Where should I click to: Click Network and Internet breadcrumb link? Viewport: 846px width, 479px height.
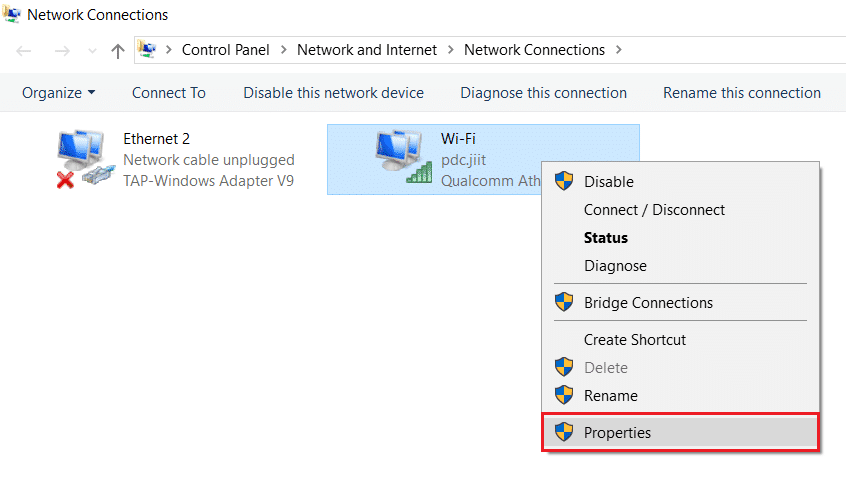pyautogui.click(x=367, y=50)
